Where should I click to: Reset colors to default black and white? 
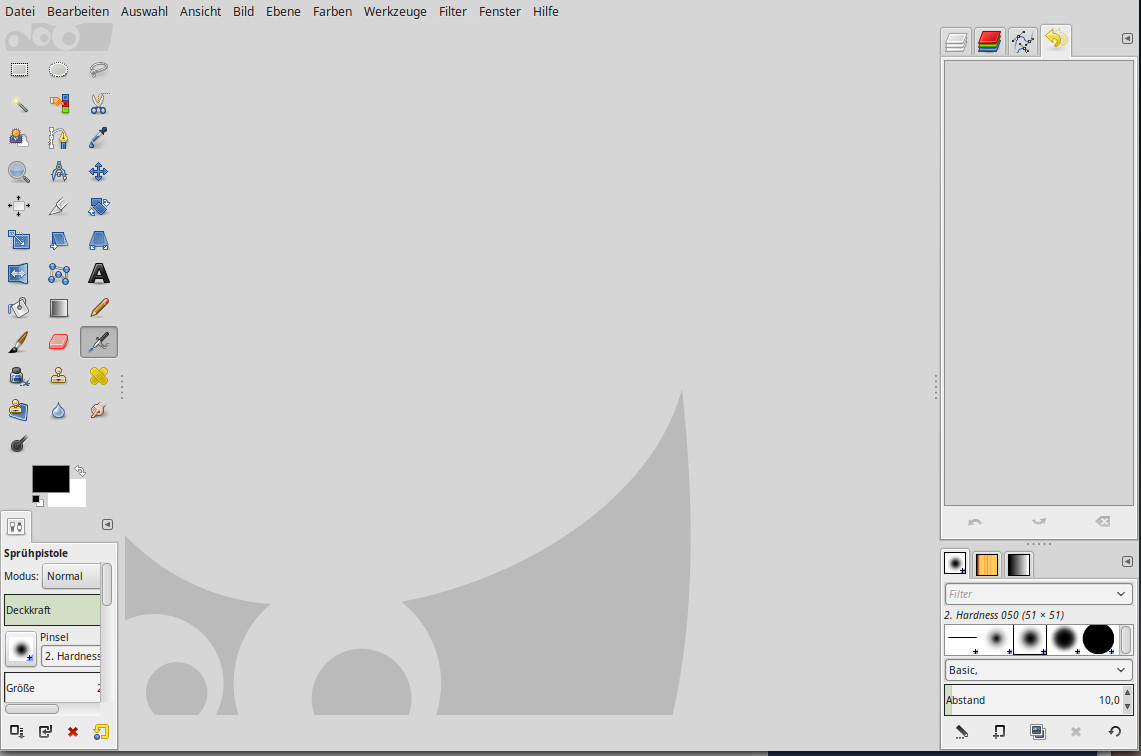point(37,501)
